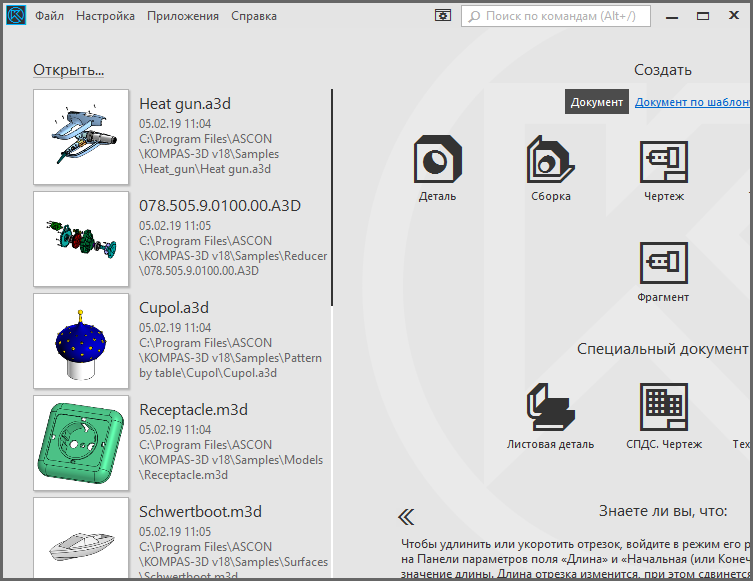
Task: Open the Настройка menu
Action: click(105, 16)
